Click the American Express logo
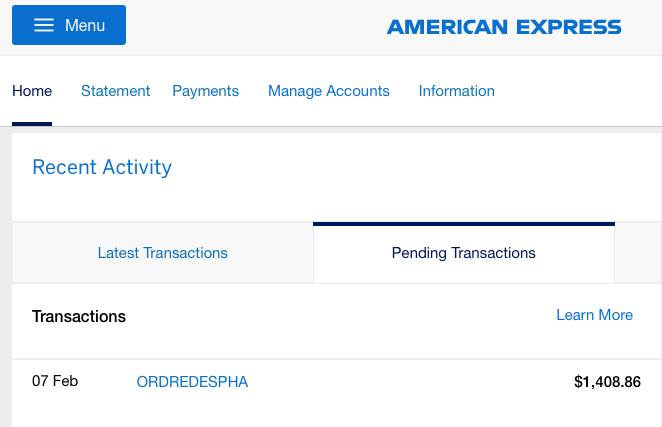 pos(503,27)
